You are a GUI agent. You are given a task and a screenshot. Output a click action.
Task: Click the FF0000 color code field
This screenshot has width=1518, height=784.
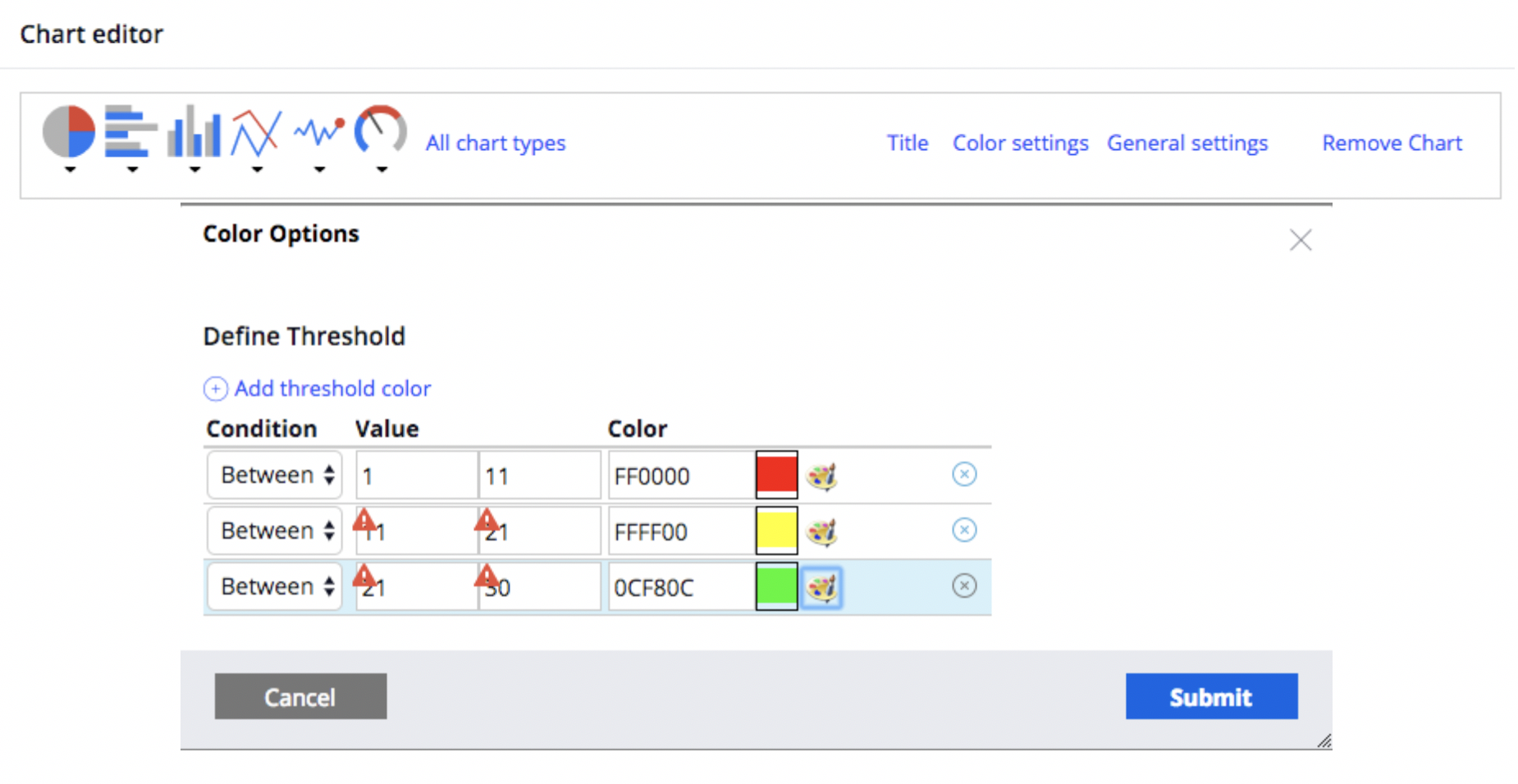click(682, 475)
